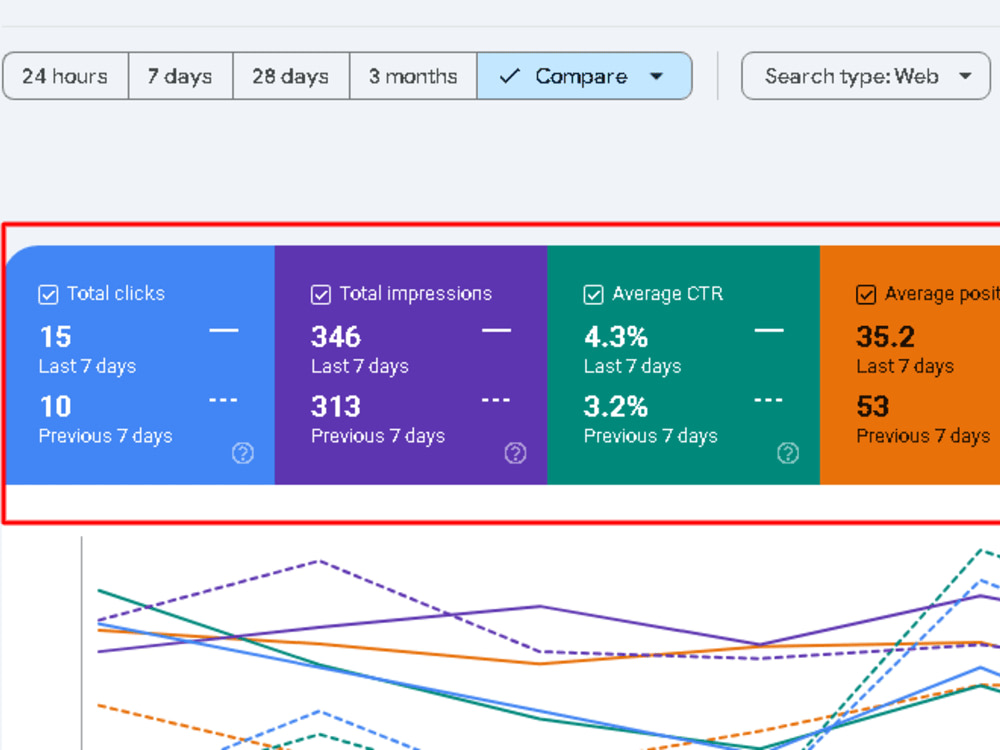Click the 313 previous impressions value
Screen dimensions: 1000x750
[336, 406]
